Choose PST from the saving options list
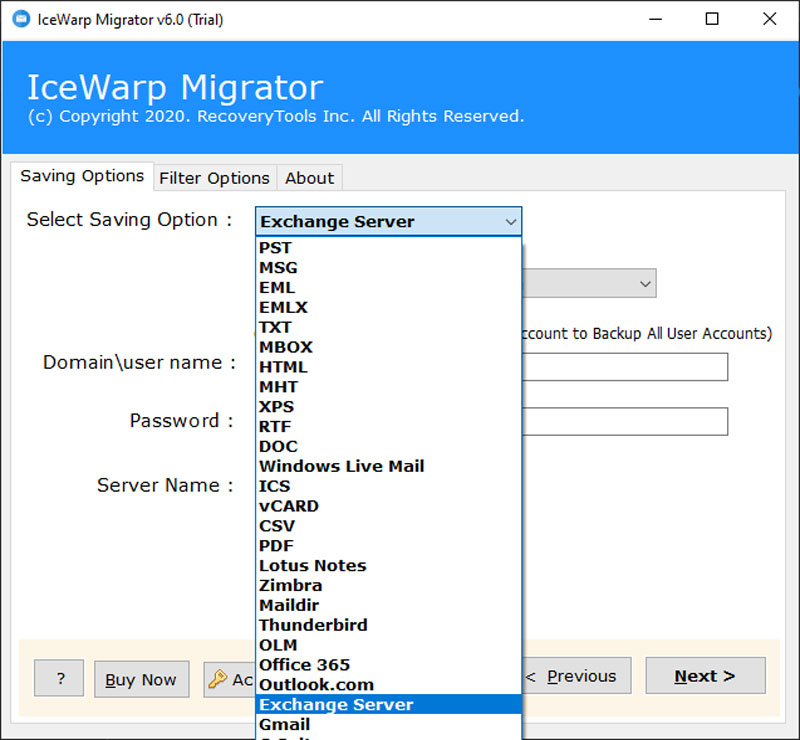 pos(388,248)
